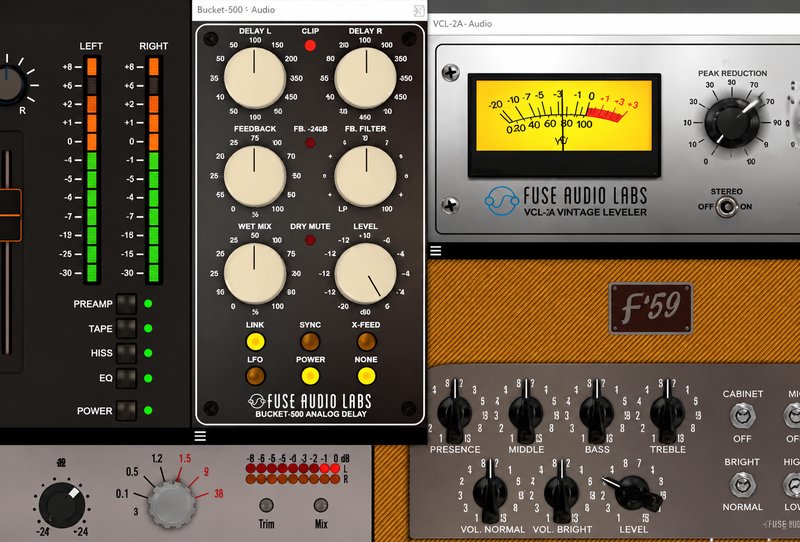Click the RIGHT level meter column
The height and width of the screenshot is (542, 800).
(x=153, y=169)
